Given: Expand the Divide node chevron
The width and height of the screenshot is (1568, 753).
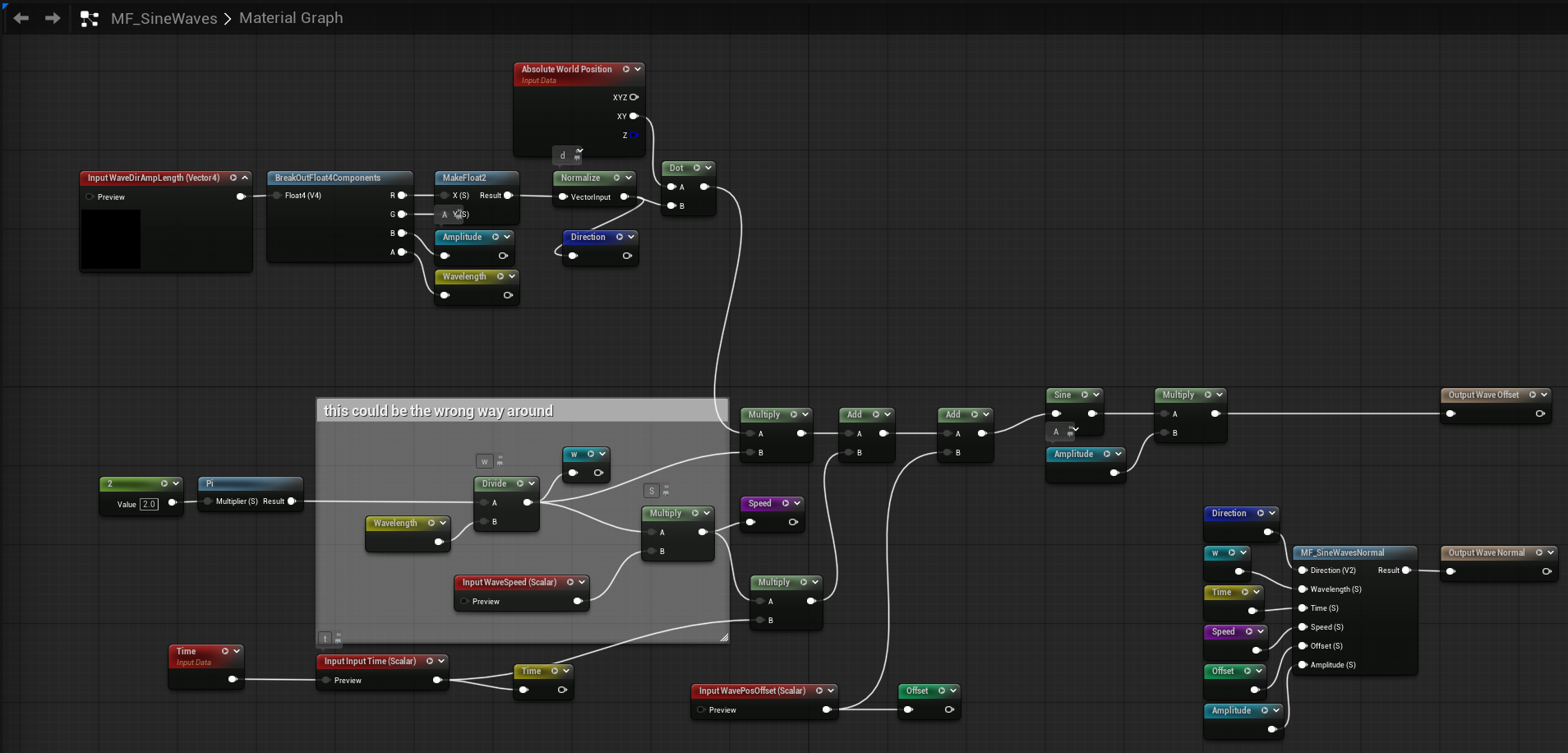Looking at the screenshot, I should (x=532, y=483).
